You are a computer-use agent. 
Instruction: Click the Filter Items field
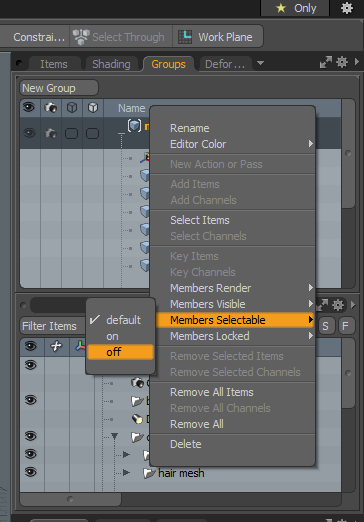53,326
